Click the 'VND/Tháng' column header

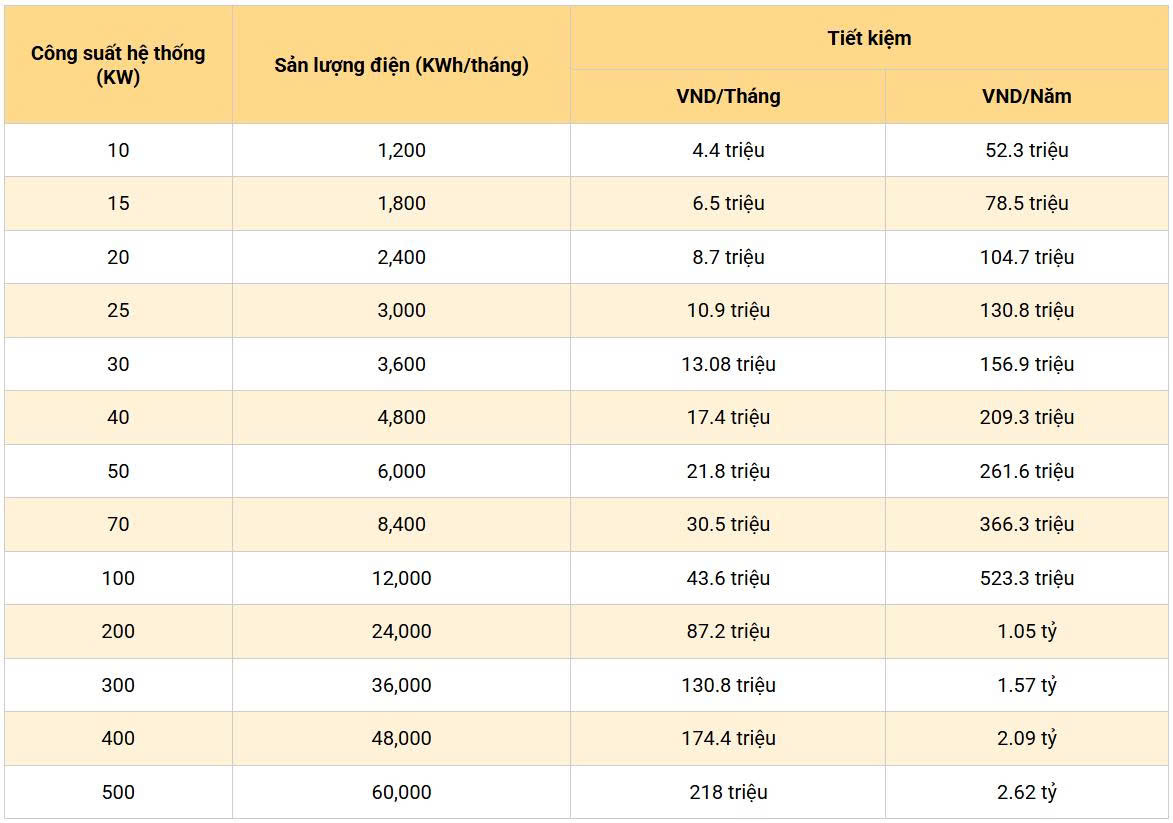[x=728, y=97]
